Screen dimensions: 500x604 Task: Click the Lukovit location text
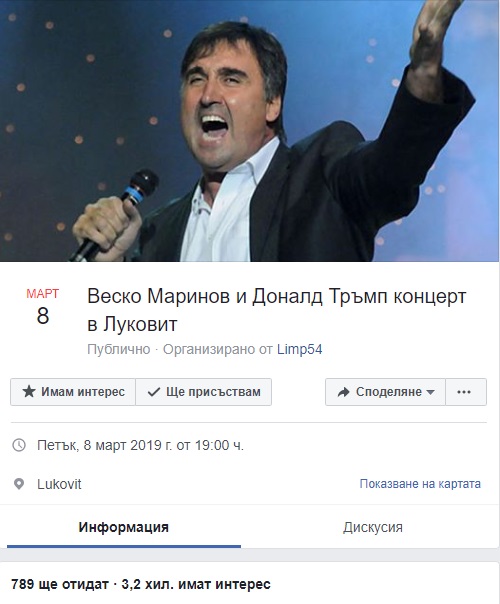pos(59,484)
